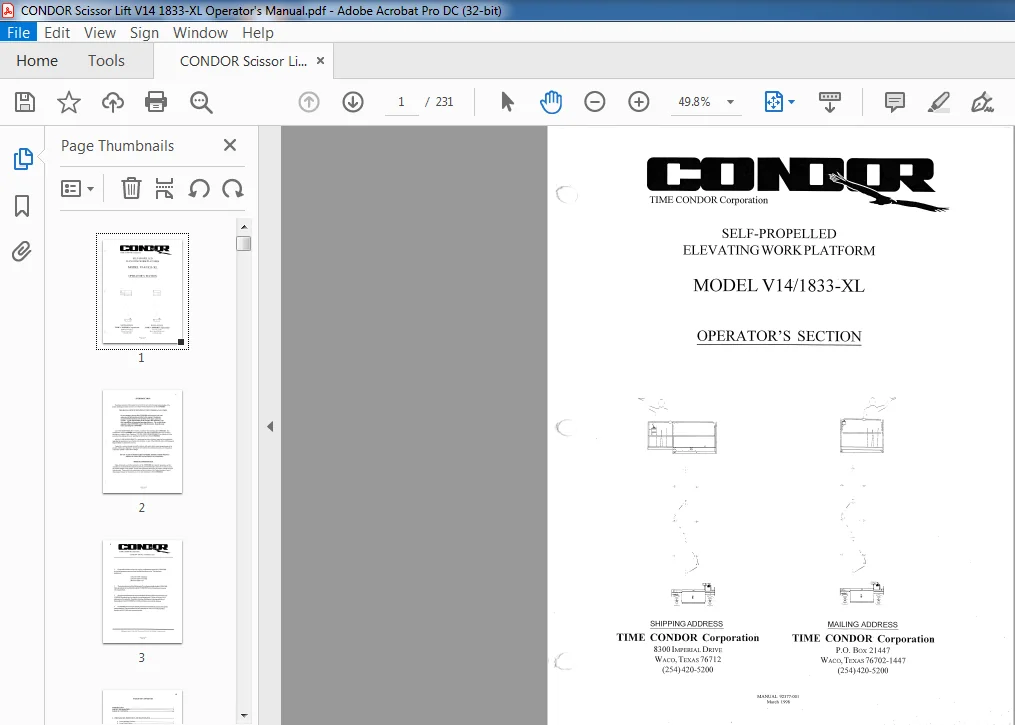
Task: Zoom in with the plus circle icon
Action: click(638, 102)
